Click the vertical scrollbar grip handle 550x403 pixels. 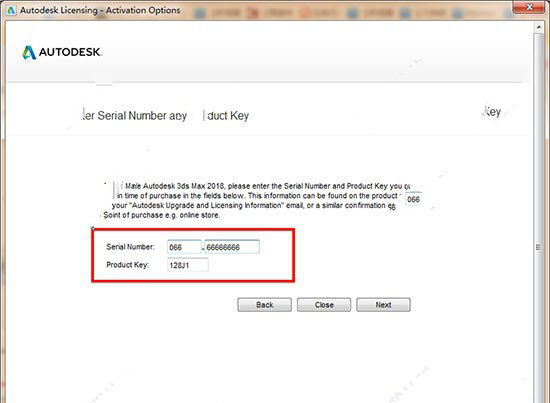[538, 247]
